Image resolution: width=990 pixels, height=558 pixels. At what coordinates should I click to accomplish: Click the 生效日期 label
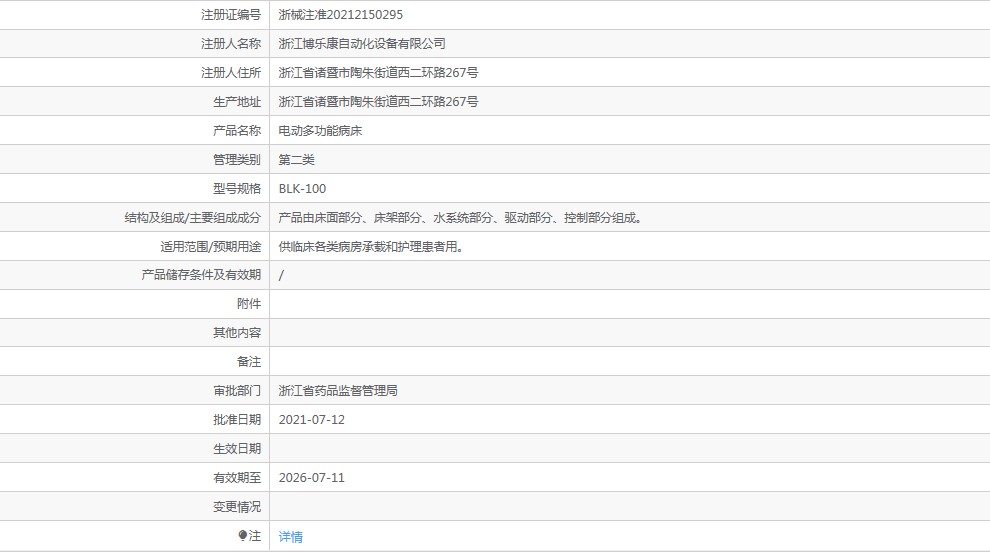coord(237,449)
